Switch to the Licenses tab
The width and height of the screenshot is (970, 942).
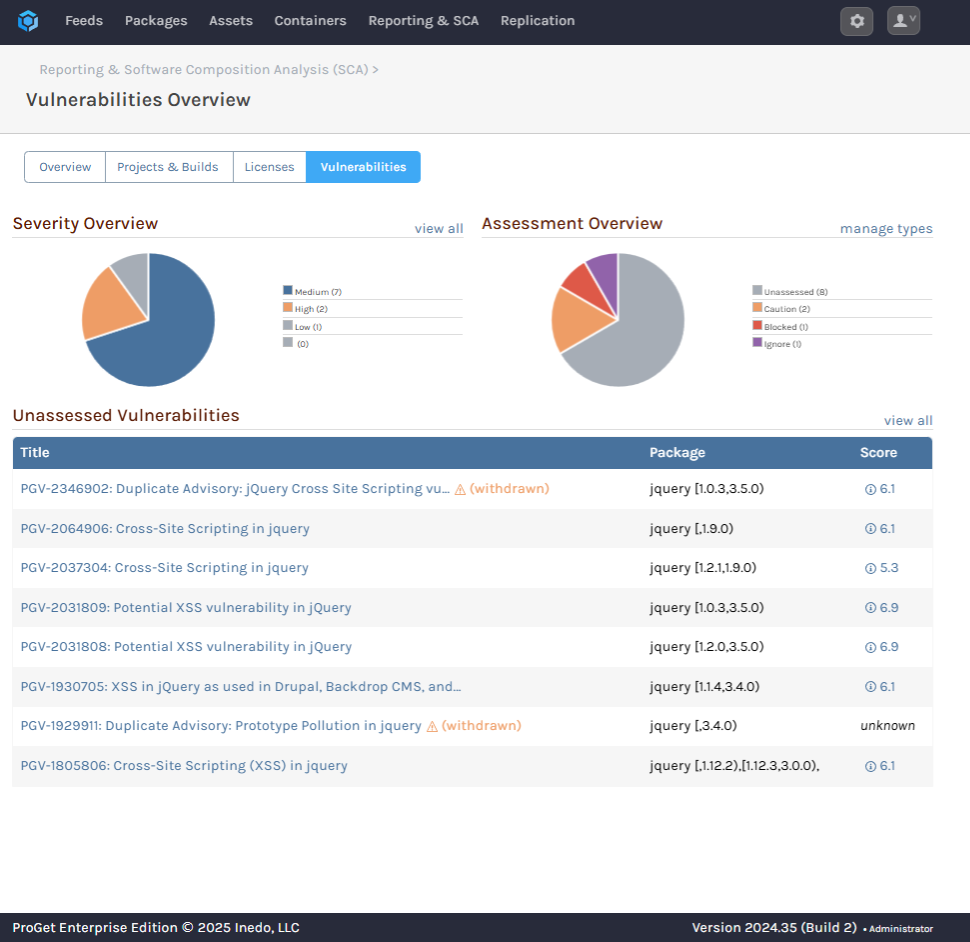click(x=269, y=167)
